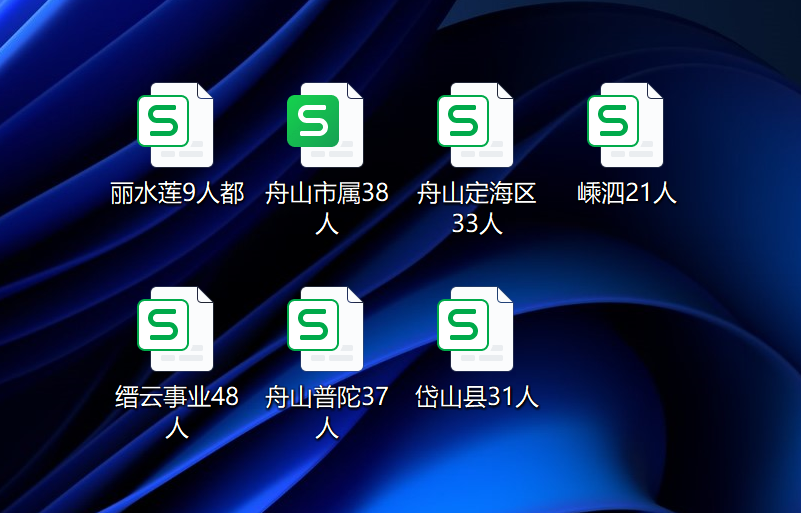The height and width of the screenshot is (513, 801).
Task: Click the file name text 舟山市属38人
Action: 327,208
